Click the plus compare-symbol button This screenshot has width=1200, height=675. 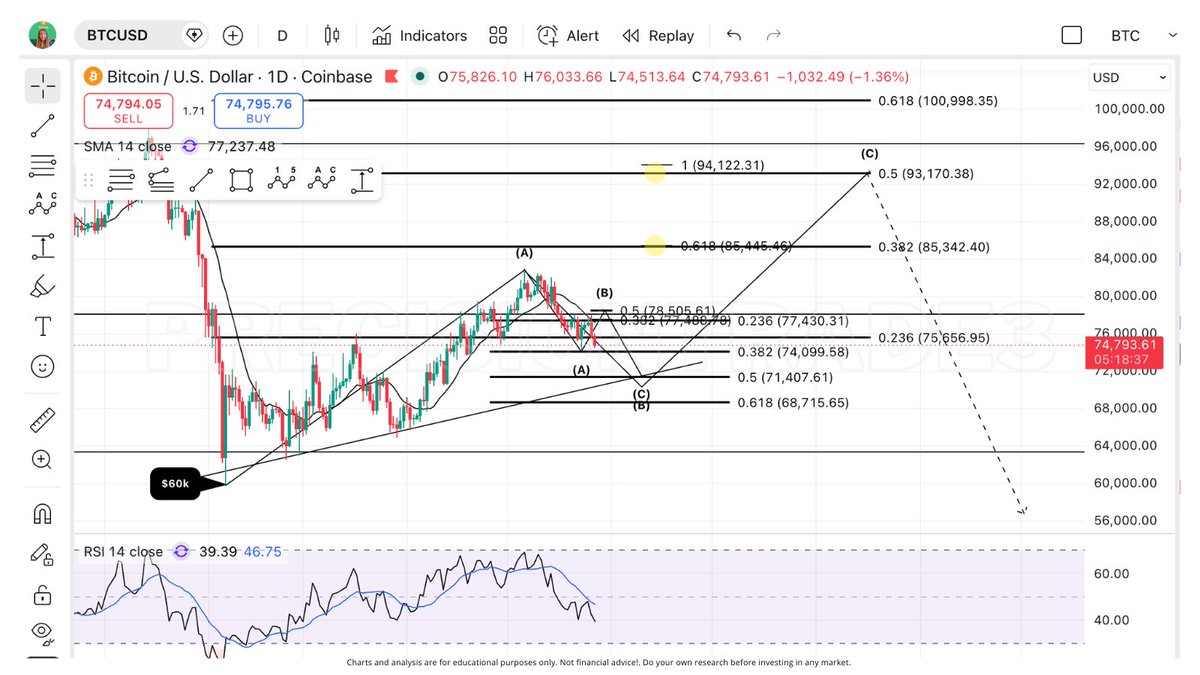(x=233, y=35)
